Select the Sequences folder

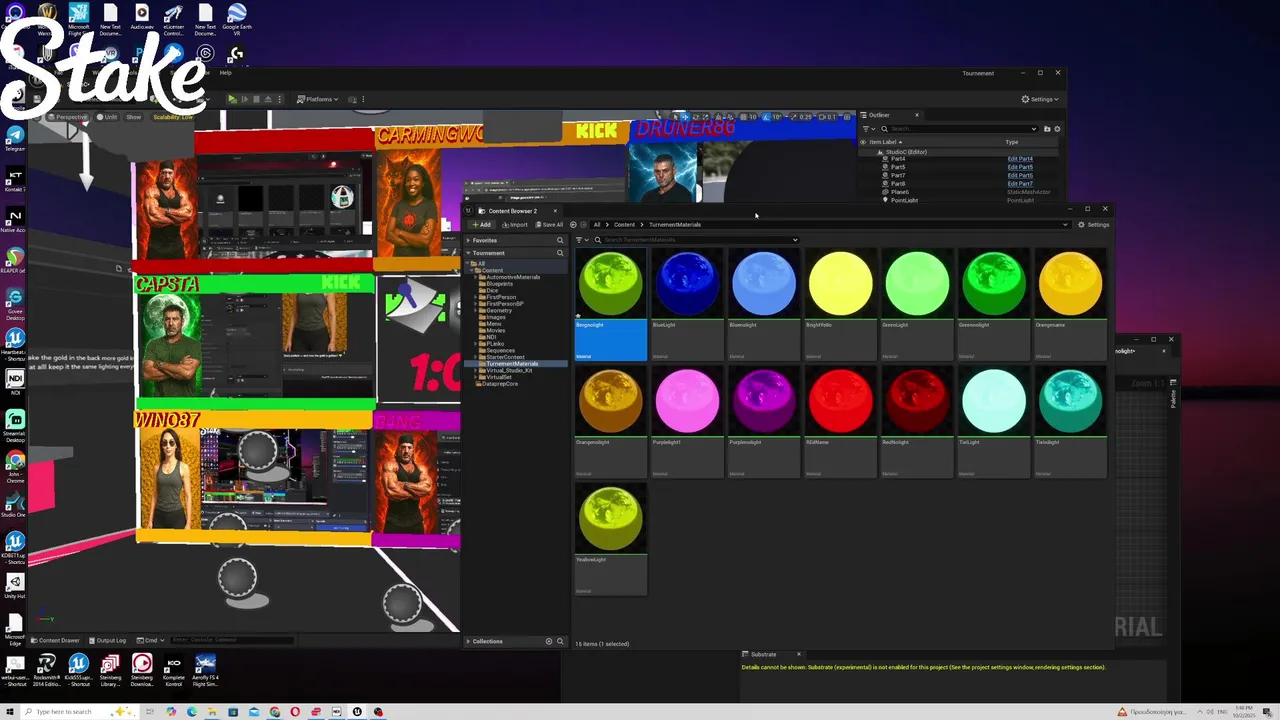tap(500, 350)
